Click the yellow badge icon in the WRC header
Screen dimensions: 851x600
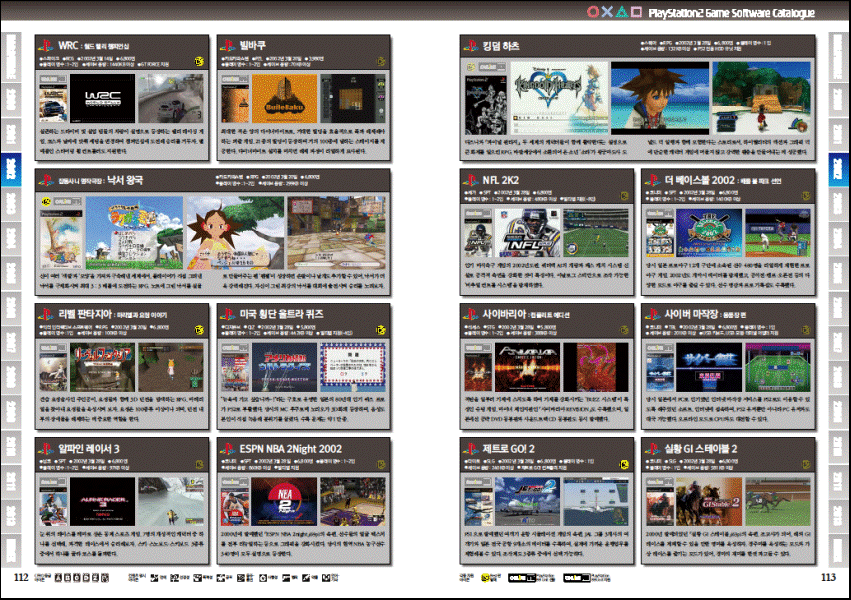(199, 61)
